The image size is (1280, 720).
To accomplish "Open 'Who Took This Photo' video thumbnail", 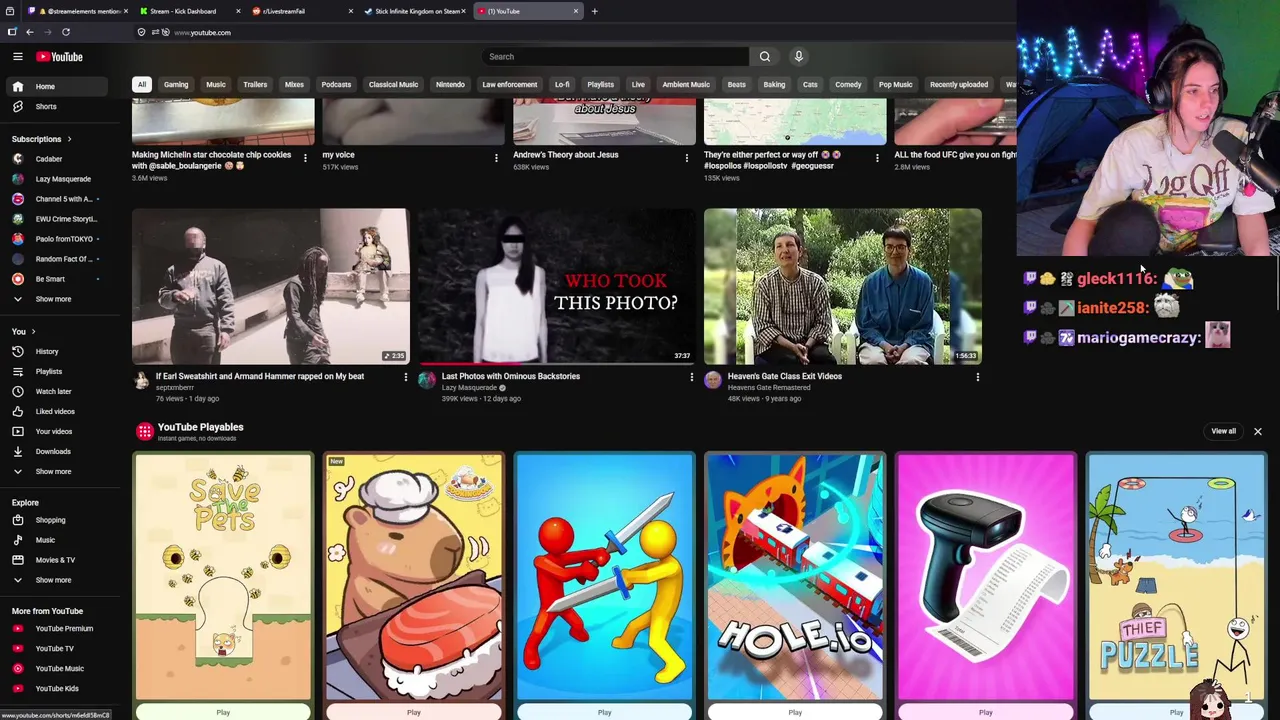I will [x=556, y=286].
